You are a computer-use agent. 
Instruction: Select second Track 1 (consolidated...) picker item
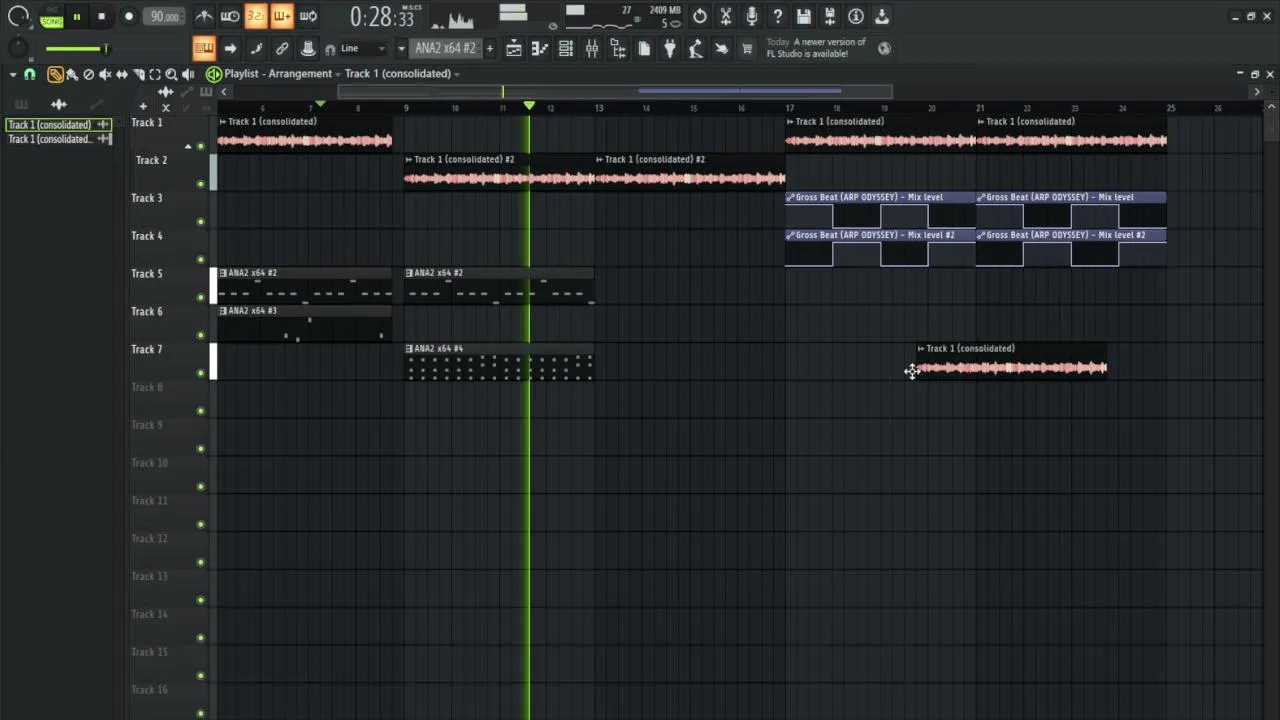pos(59,139)
